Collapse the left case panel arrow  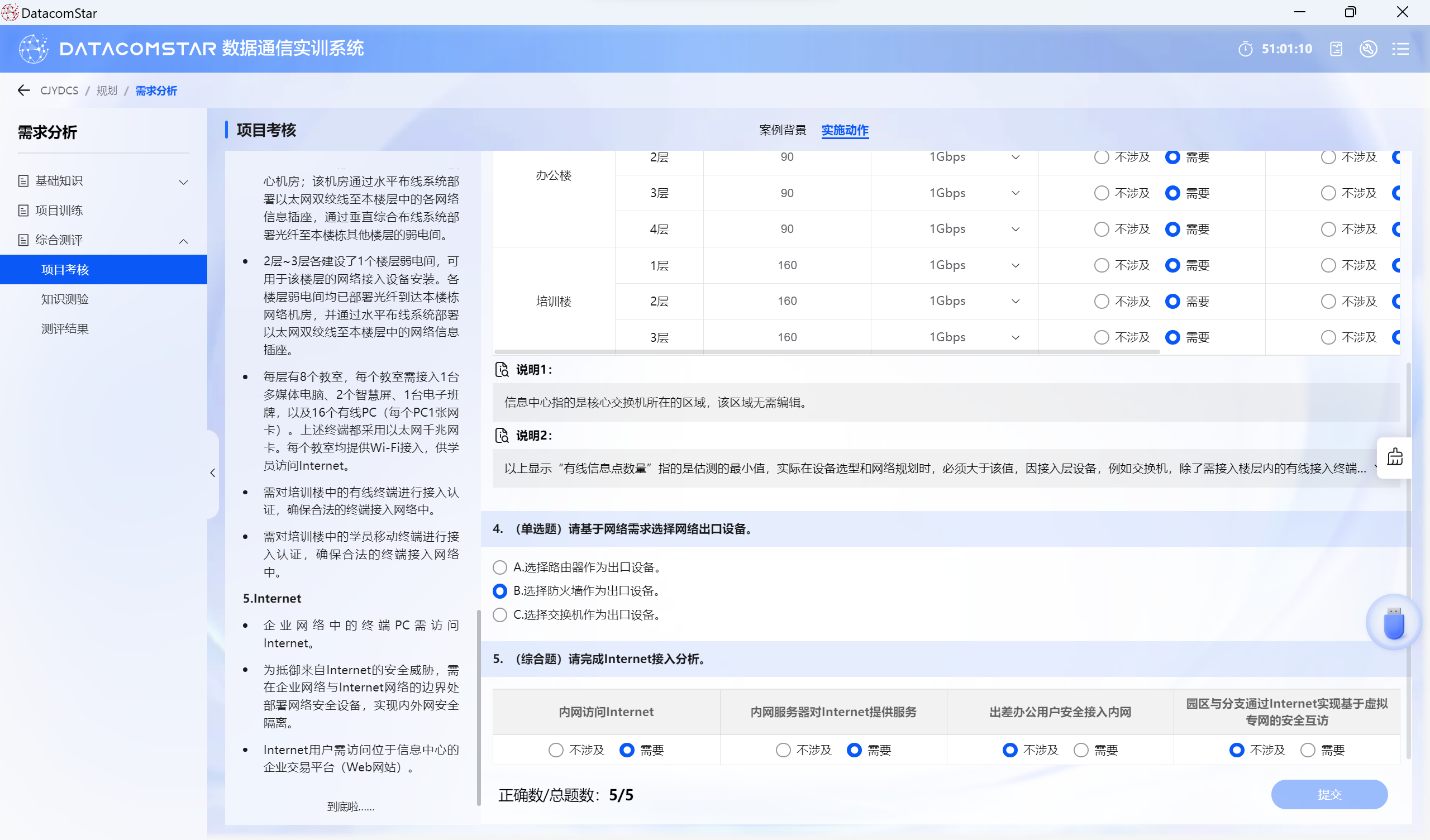[x=213, y=473]
